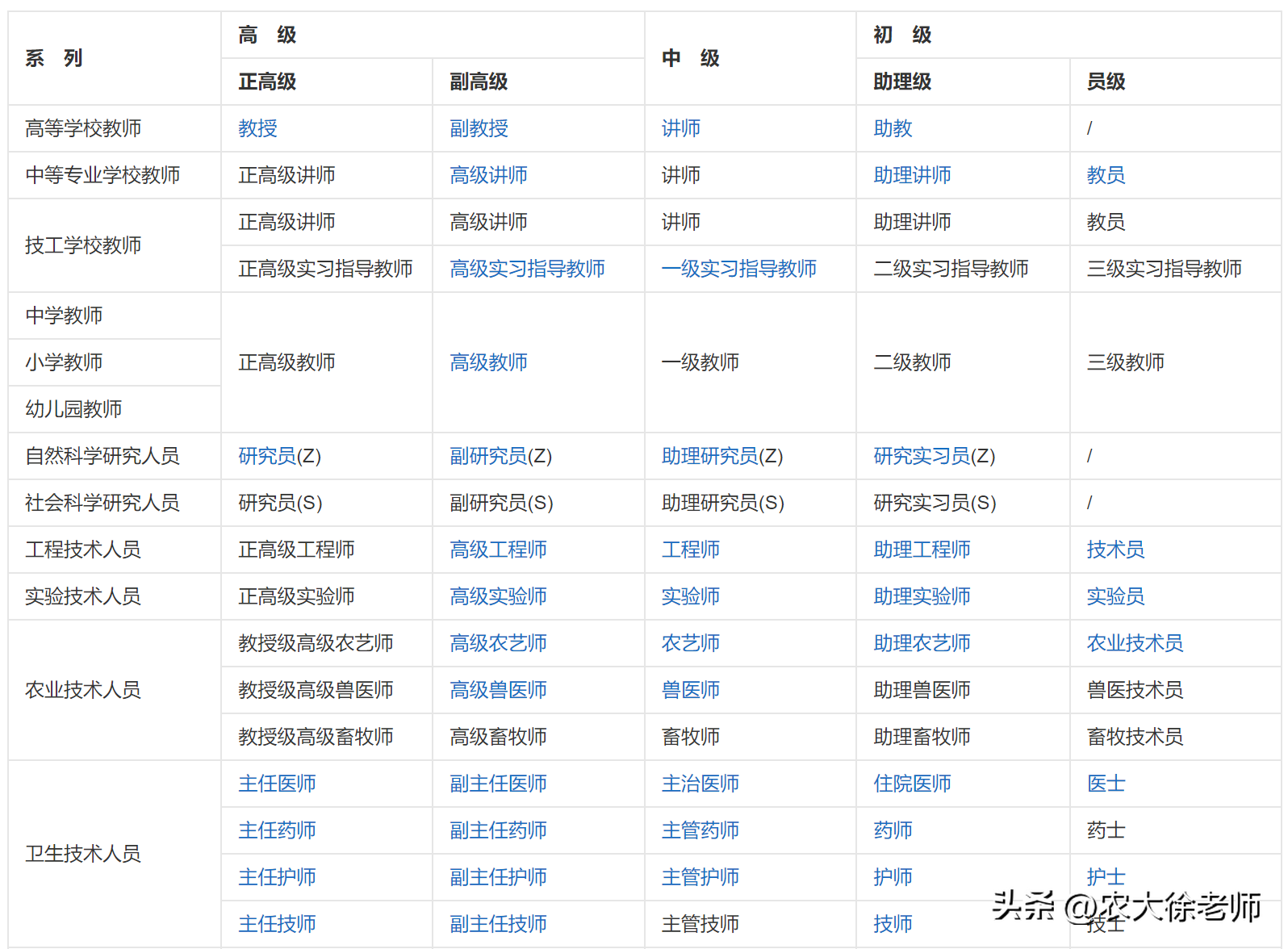Select the 研究员(S) cell
Image resolution: width=1288 pixels, height=949 pixels.
pos(327,503)
